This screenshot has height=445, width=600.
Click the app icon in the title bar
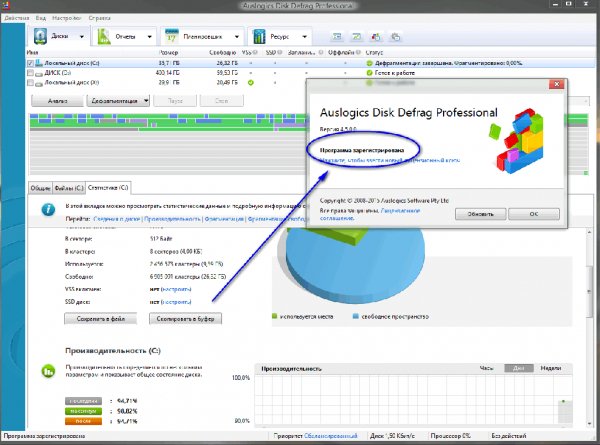click(x=5, y=5)
